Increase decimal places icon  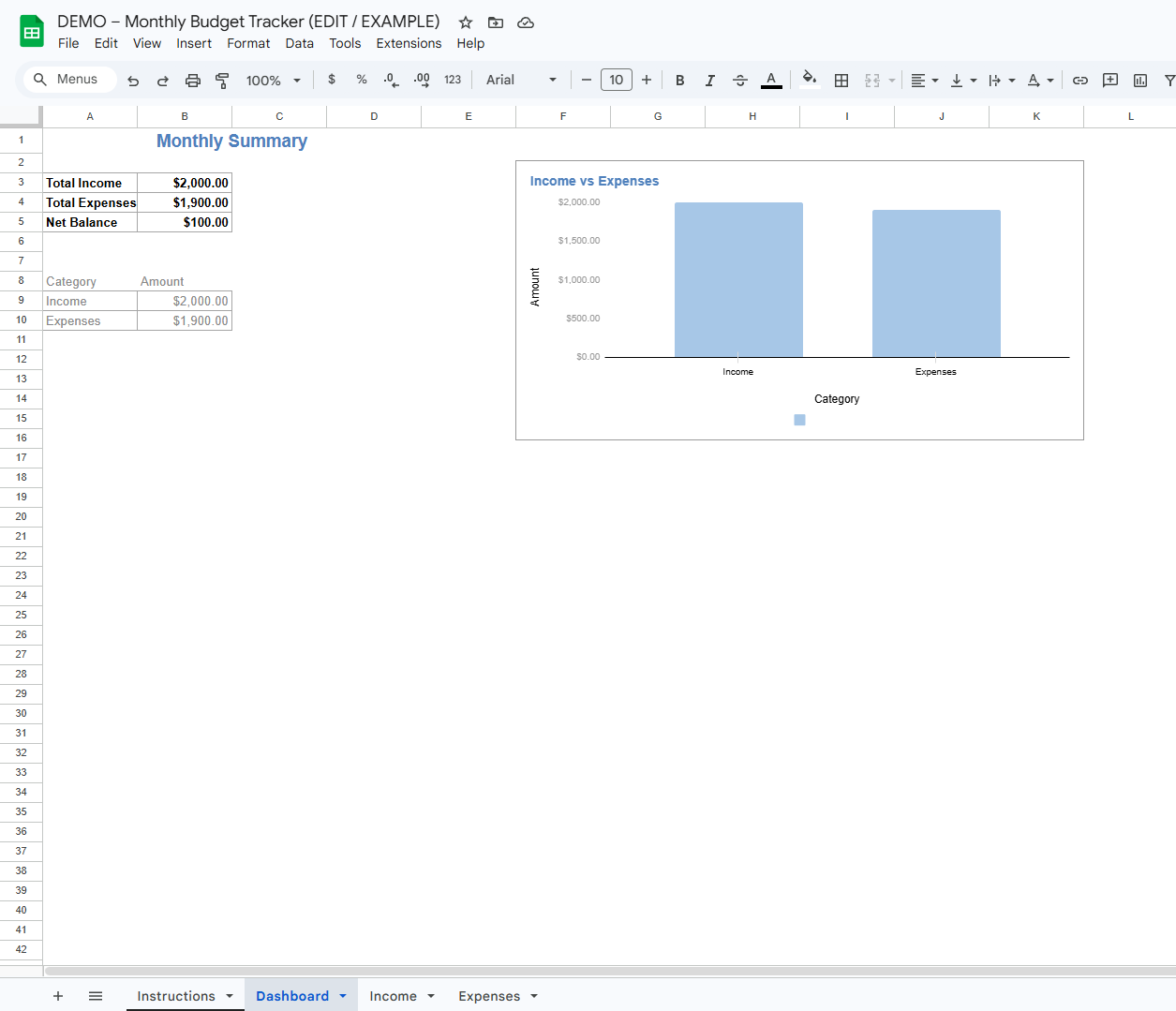422,80
